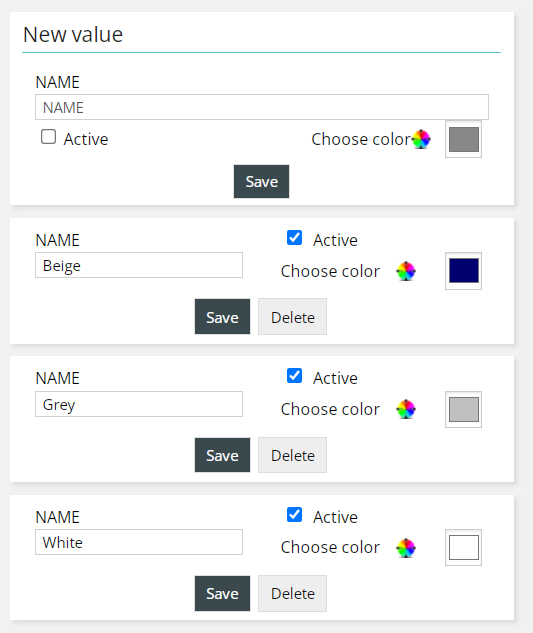Click the gray swatch in New value form
The width and height of the screenshot is (533, 633).
(464, 139)
